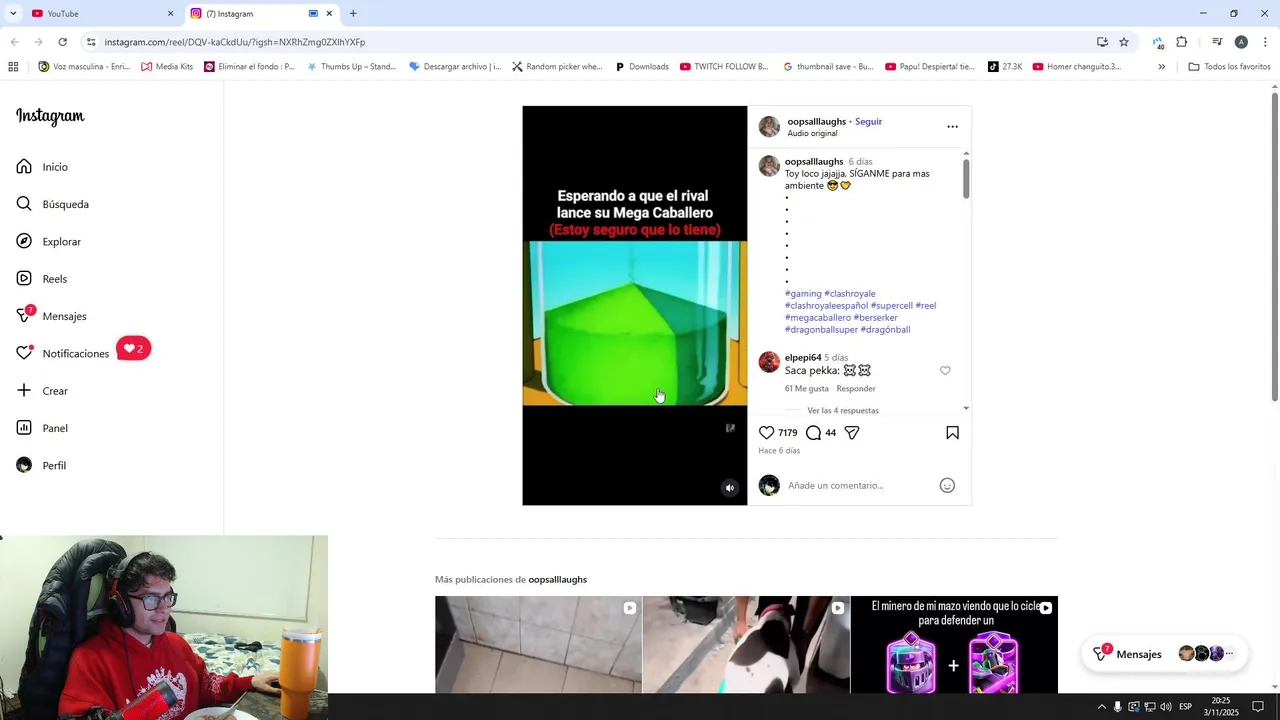
Task: Save the reel with bookmark icon
Action: click(952, 433)
